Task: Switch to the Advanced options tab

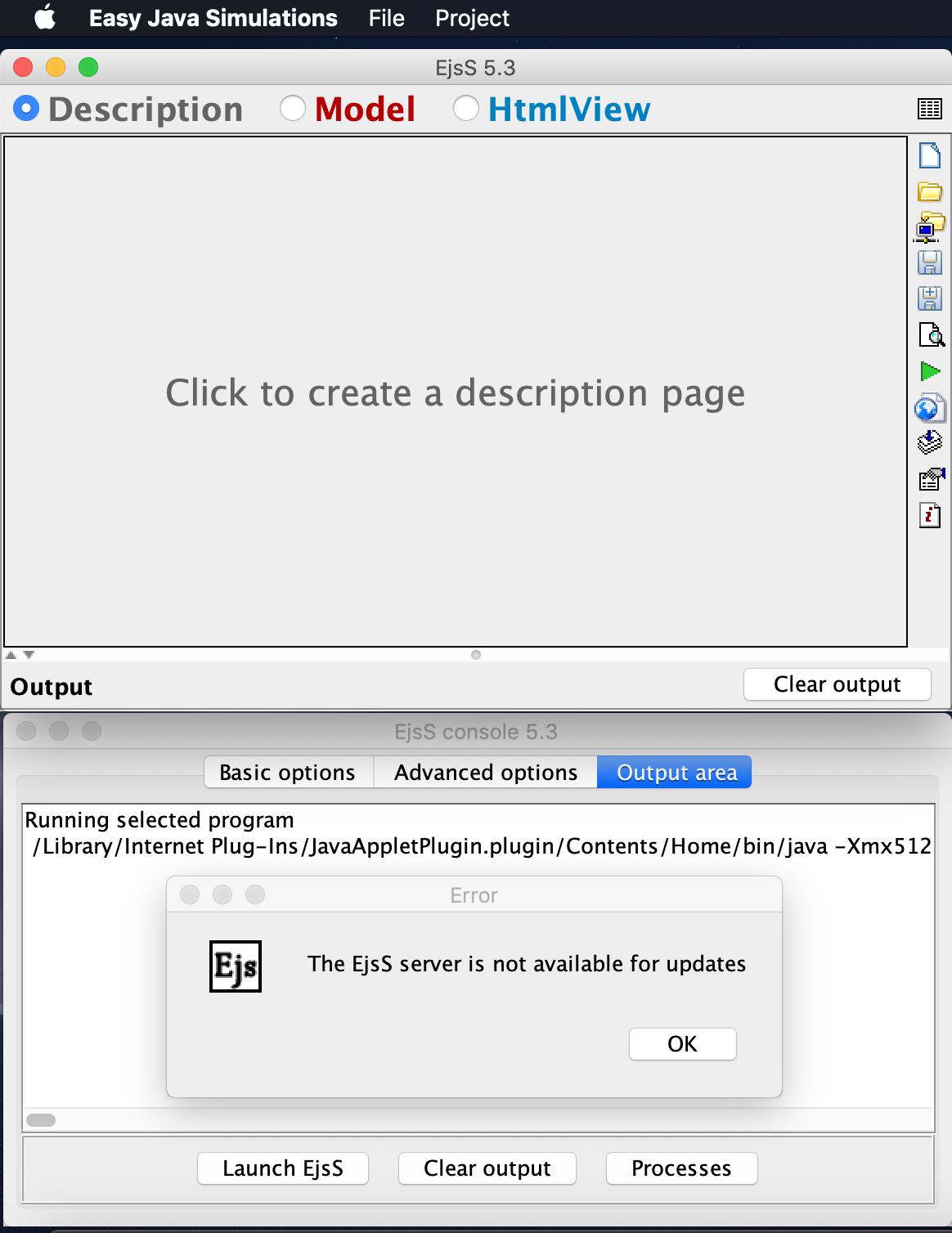Action: (486, 773)
